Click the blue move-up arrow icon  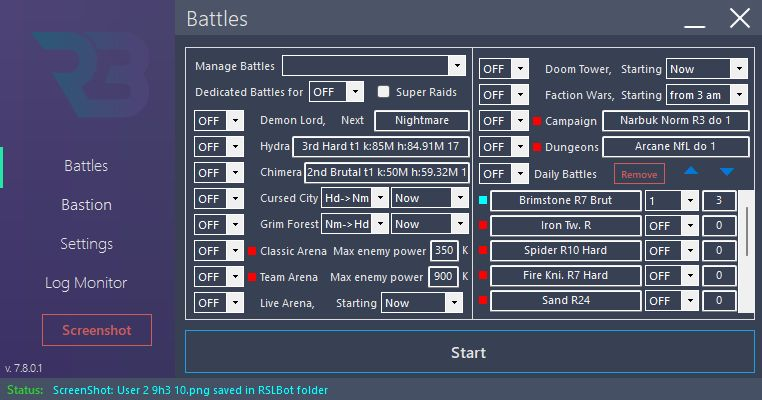691,171
